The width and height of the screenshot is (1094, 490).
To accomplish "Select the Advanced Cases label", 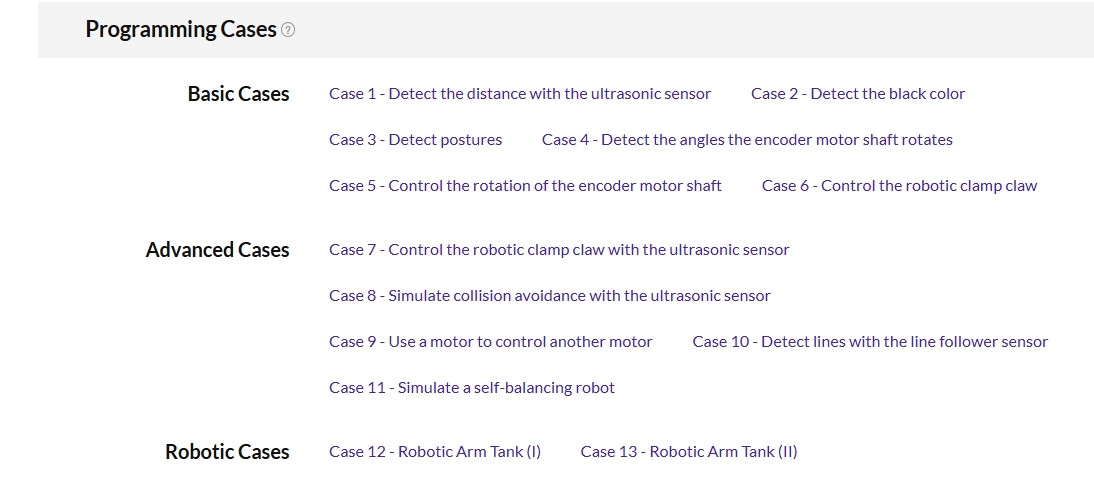I will pyautogui.click(x=217, y=250).
